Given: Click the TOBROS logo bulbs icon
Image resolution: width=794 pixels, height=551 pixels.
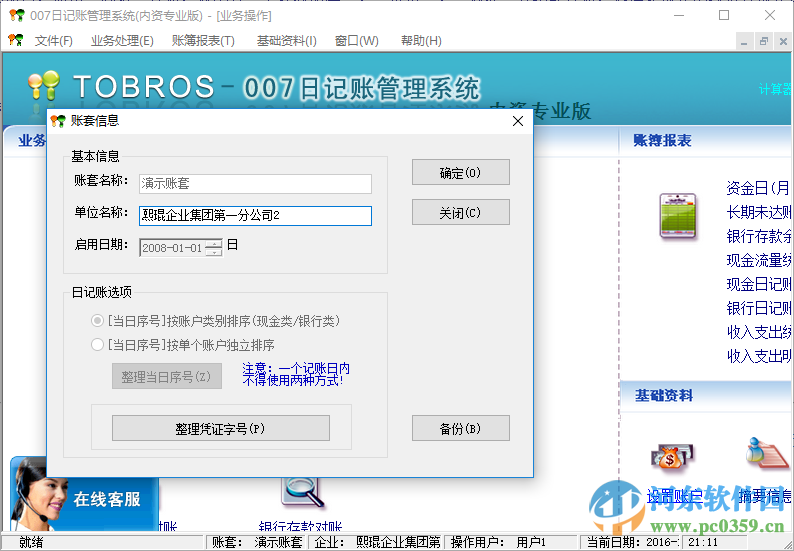Looking at the screenshot, I should [x=44, y=86].
